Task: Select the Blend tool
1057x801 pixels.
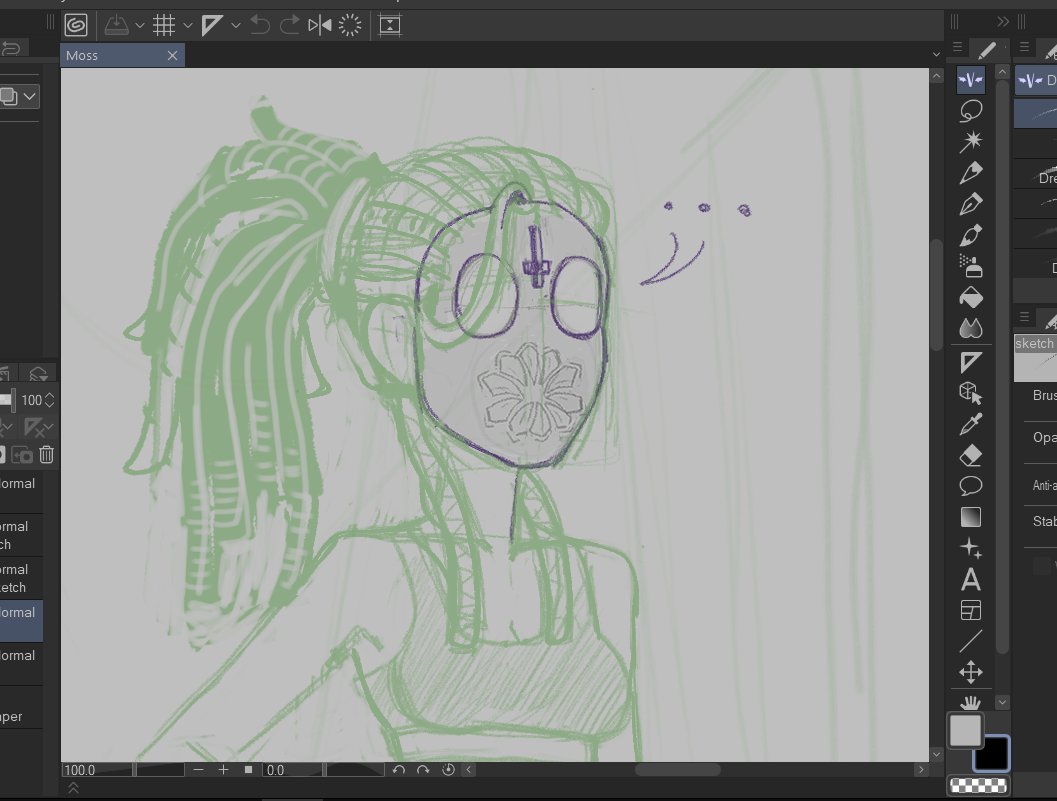Action: pyautogui.click(x=971, y=328)
